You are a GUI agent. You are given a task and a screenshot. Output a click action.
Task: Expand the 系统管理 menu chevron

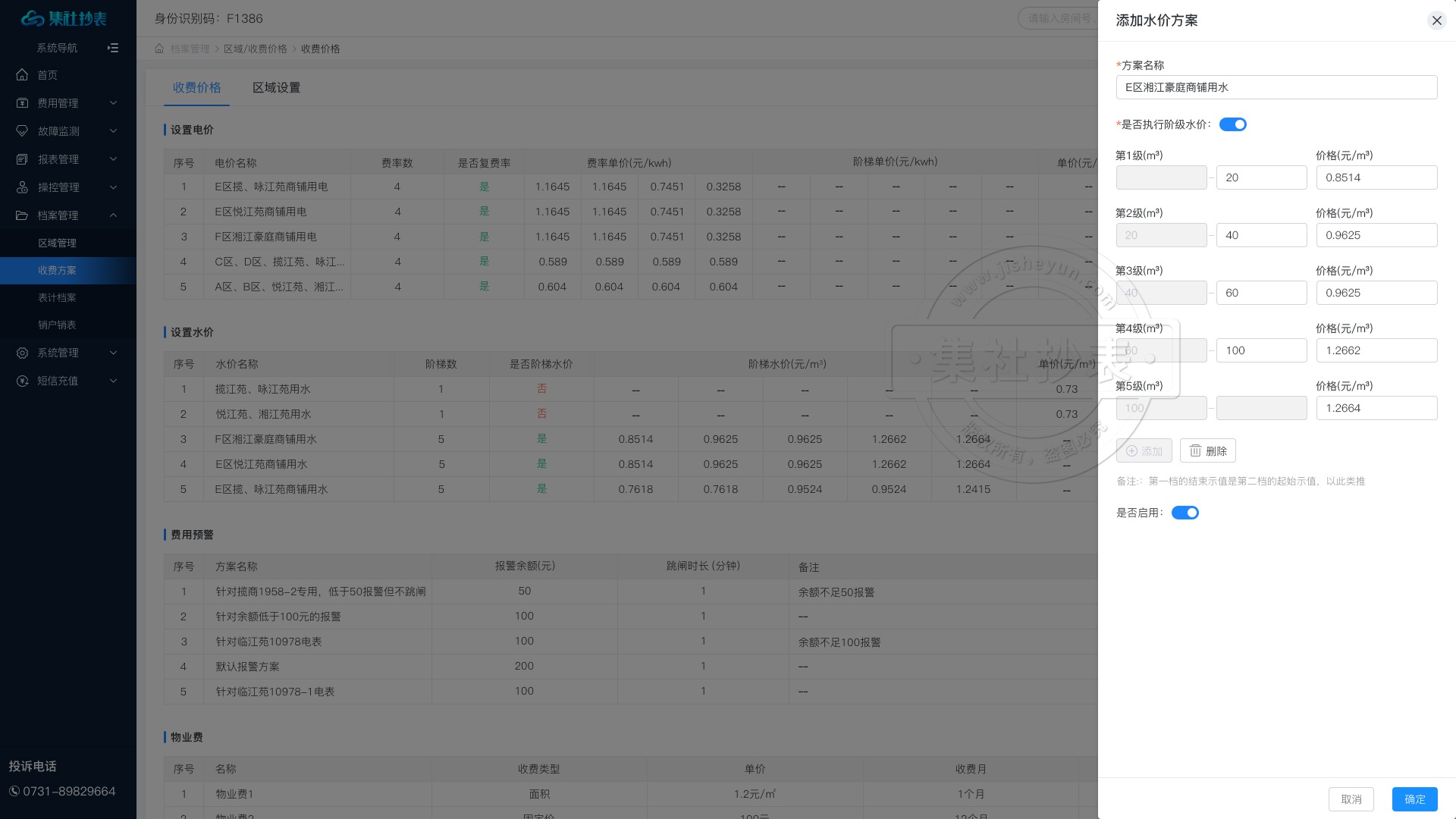click(113, 353)
